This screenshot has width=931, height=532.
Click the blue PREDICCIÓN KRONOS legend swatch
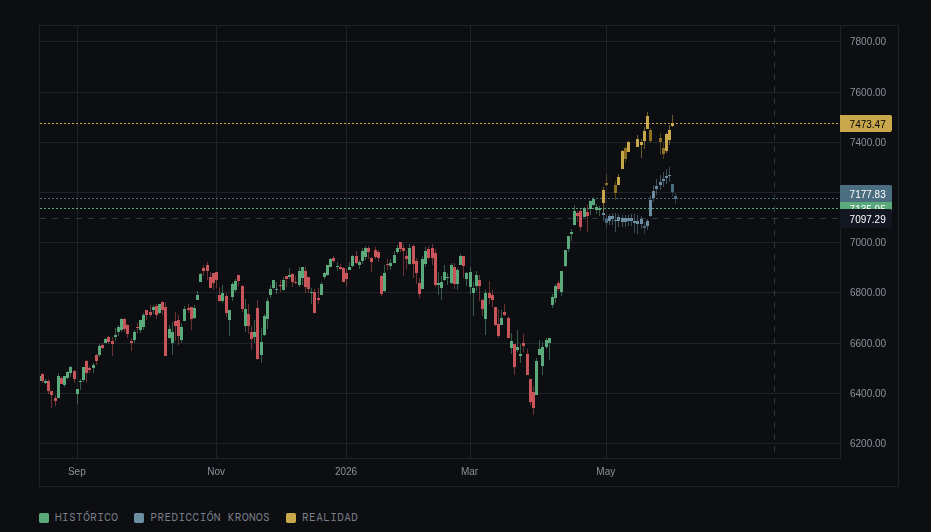pos(139,518)
